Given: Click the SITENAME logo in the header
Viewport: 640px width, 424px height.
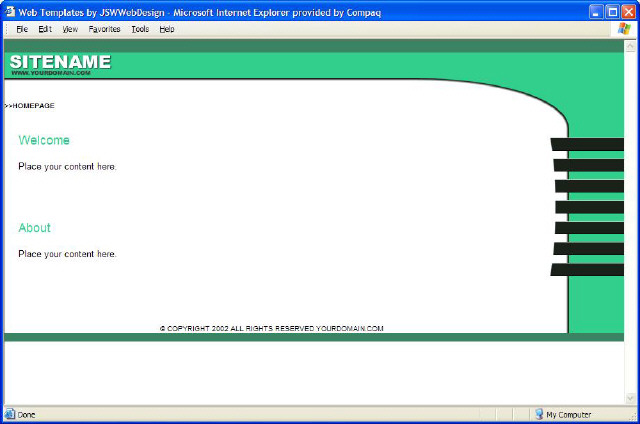Looking at the screenshot, I should [60, 62].
